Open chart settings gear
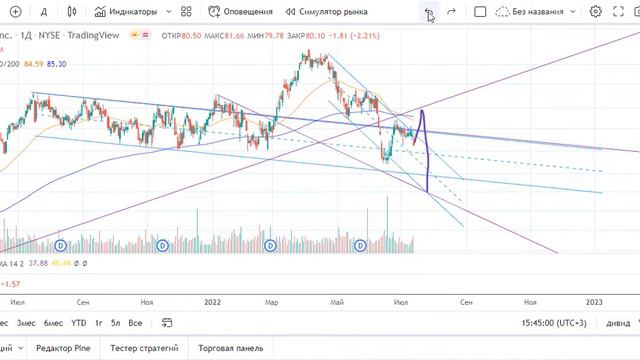This screenshot has width=640, height=360. click(x=596, y=12)
